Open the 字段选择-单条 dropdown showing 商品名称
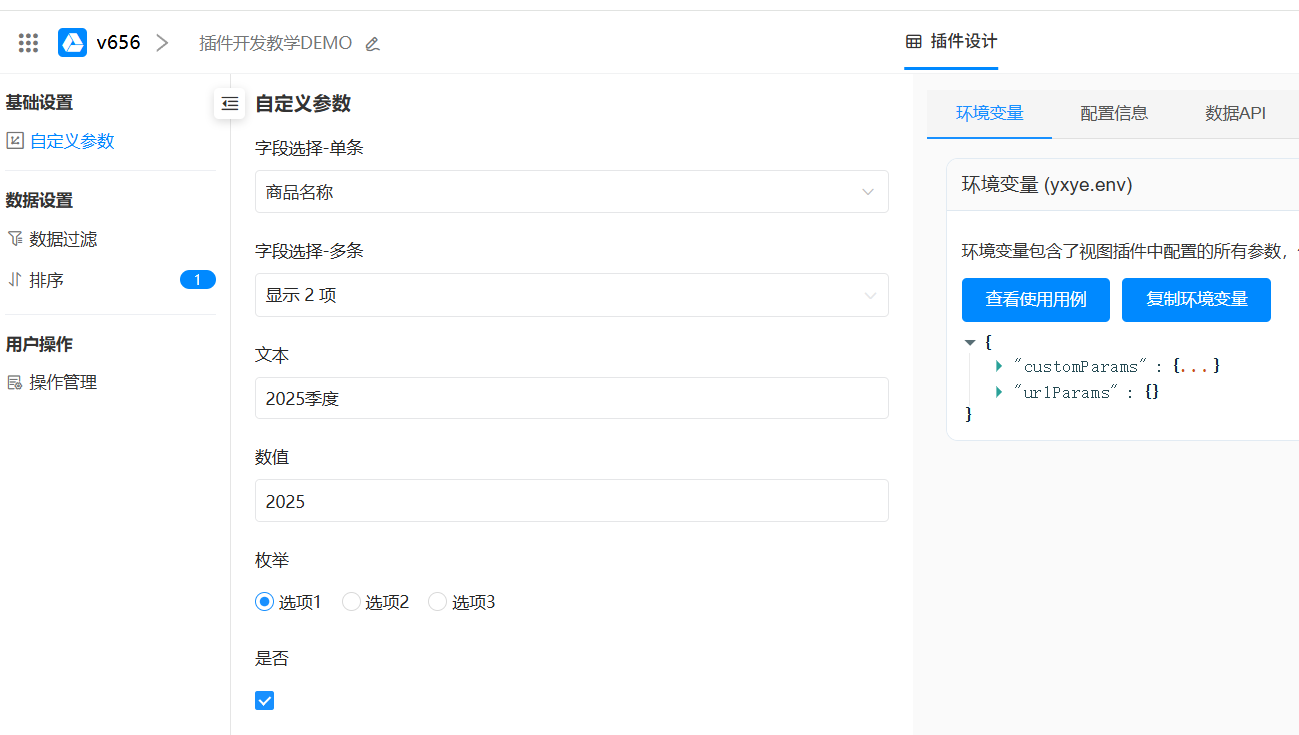 point(571,192)
